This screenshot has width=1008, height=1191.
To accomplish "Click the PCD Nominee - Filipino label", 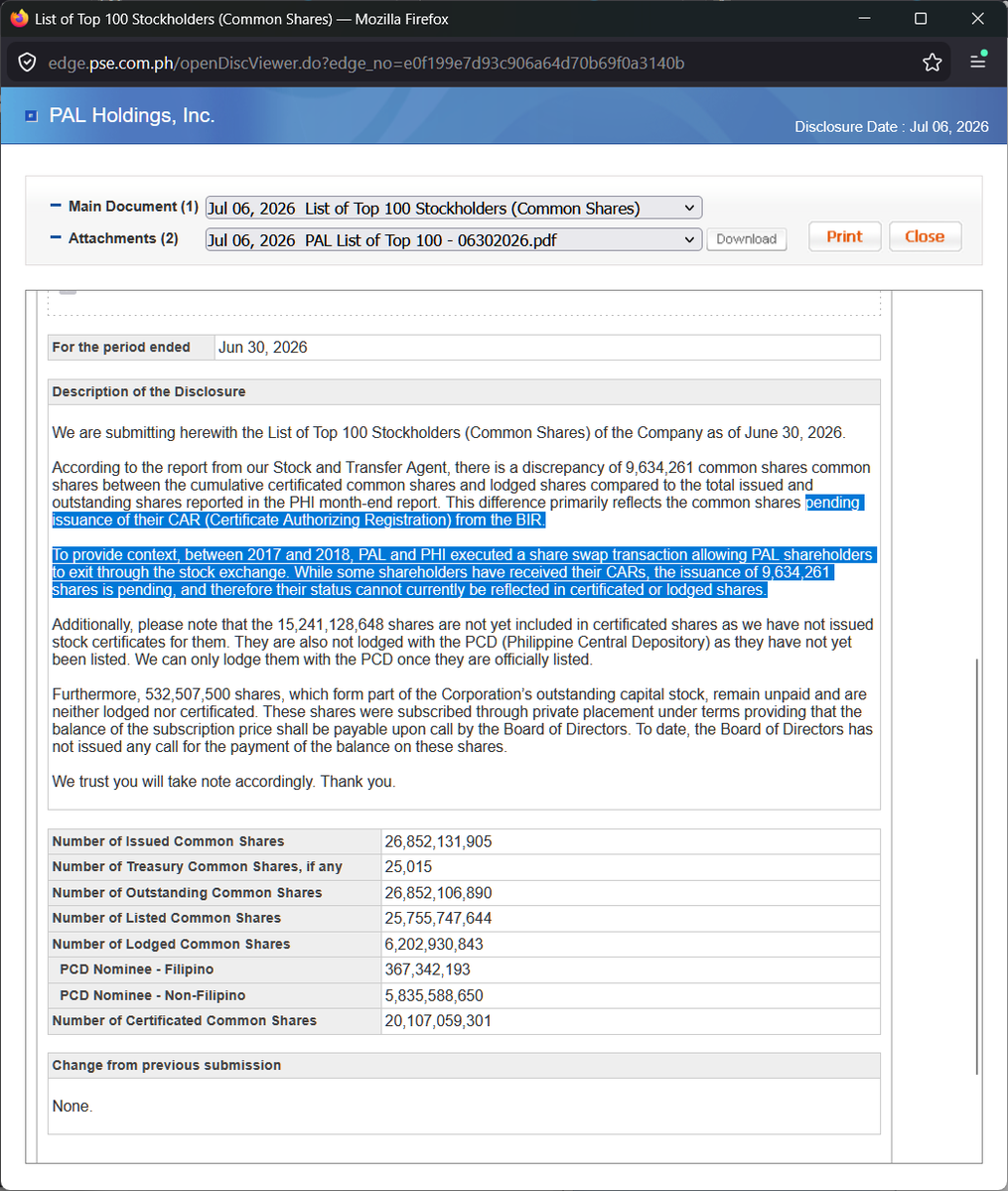I will click(x=137, y=969).
